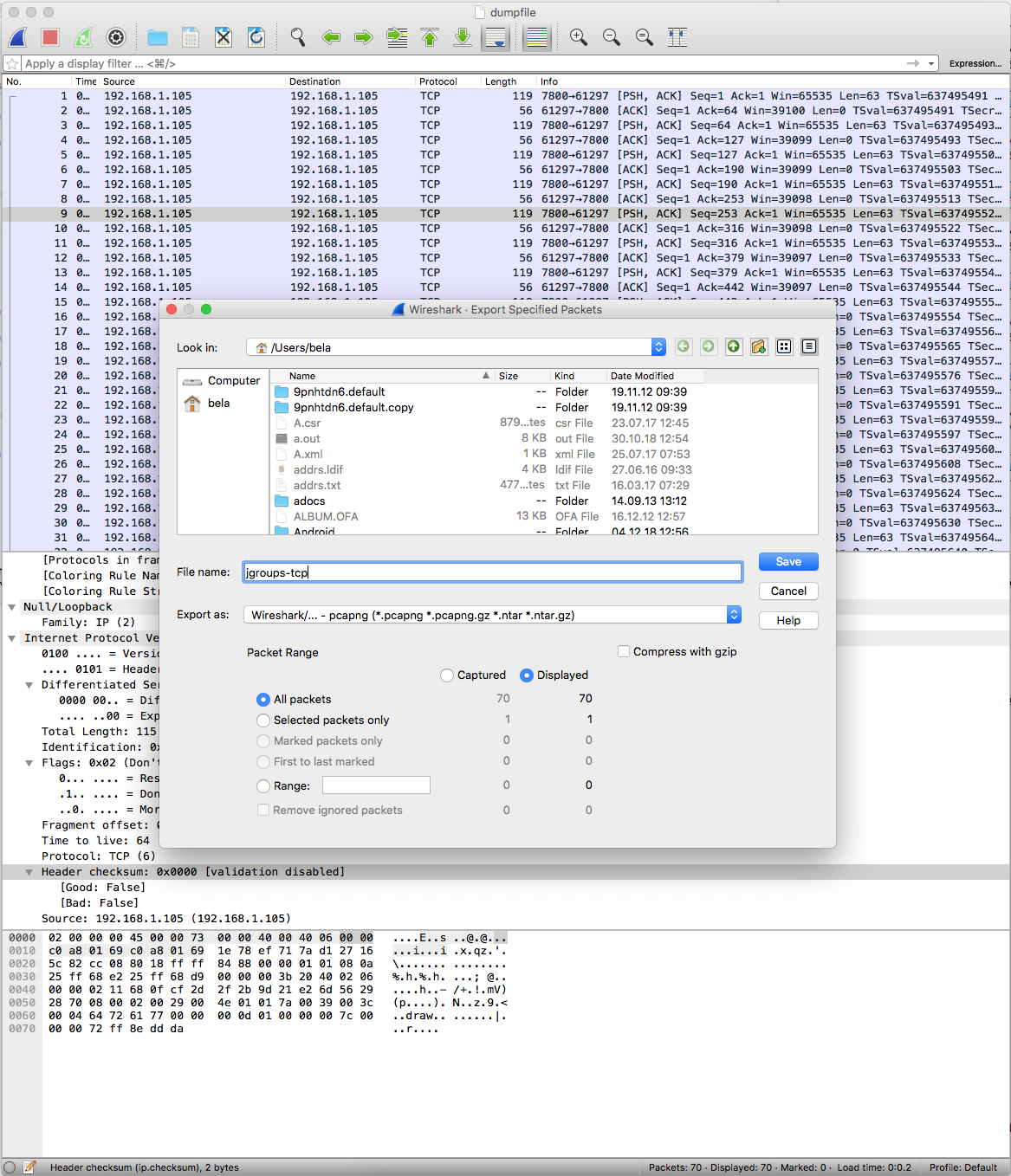Collapse the Differentiated Services expander
The width and height of the screenshot is (1011, 1176).
(29, 685)
